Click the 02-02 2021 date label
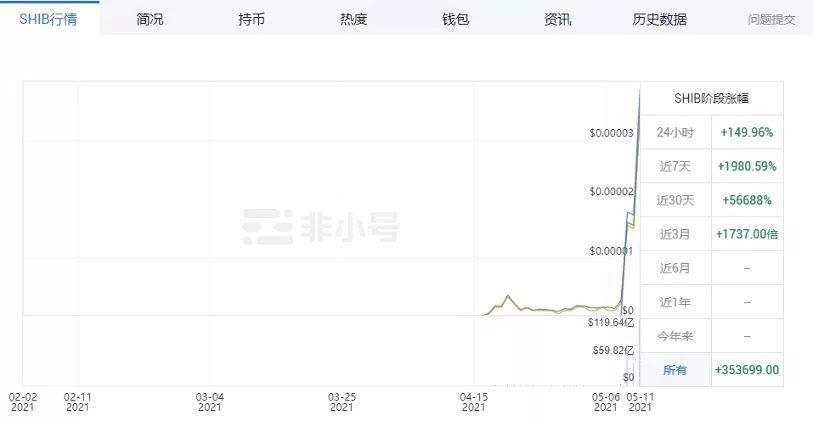This screenshot has width=813, height=421. tap(21, 402)
